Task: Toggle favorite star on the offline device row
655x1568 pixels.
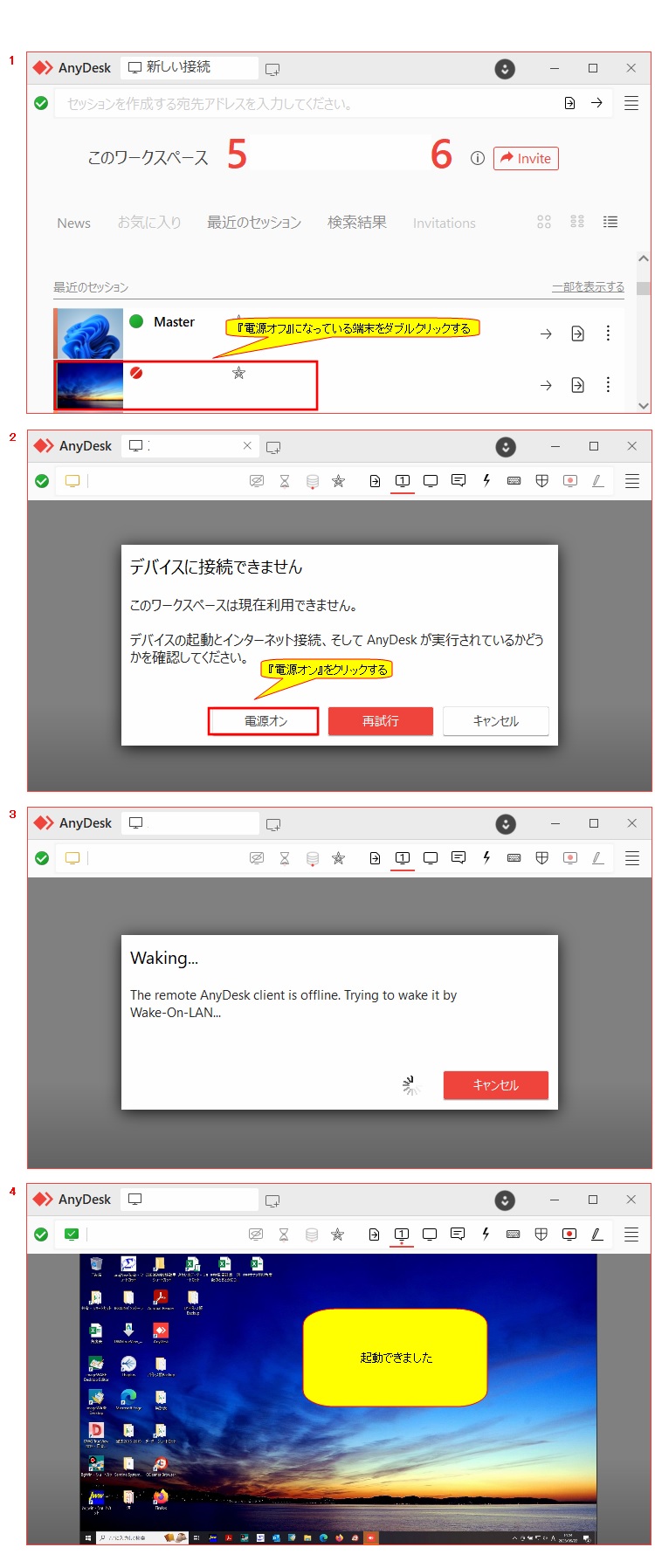Action: tap(238, 373)
